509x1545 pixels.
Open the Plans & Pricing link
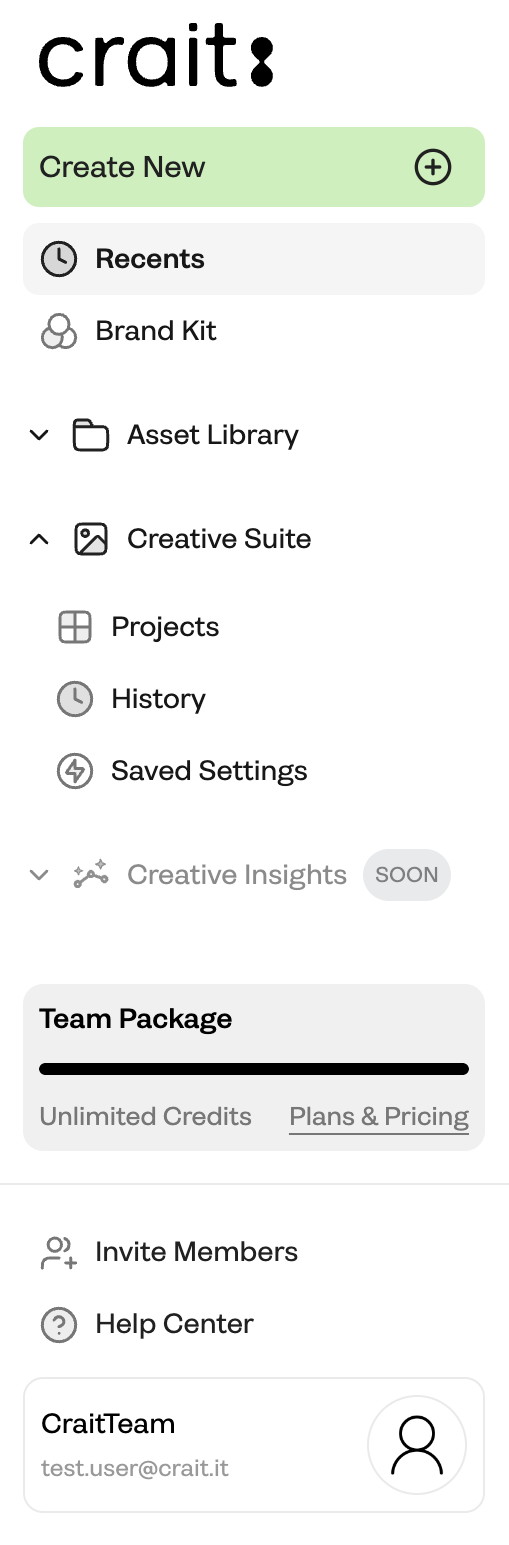coord(379,1116)
